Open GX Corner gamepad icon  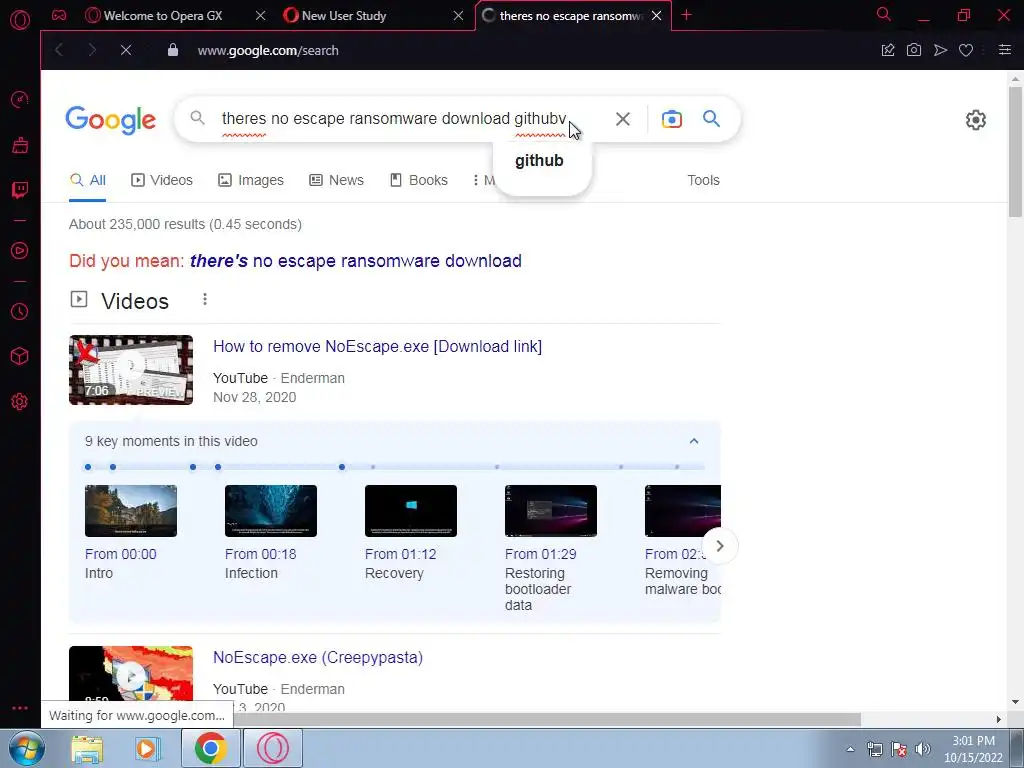click(59, 15)
